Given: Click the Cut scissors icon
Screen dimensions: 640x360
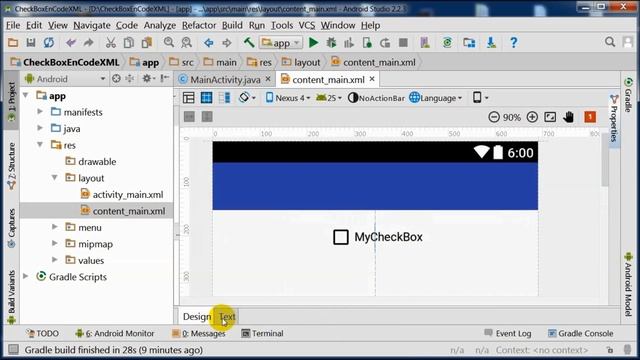Looking at the screenshot, I should [111, 42].
